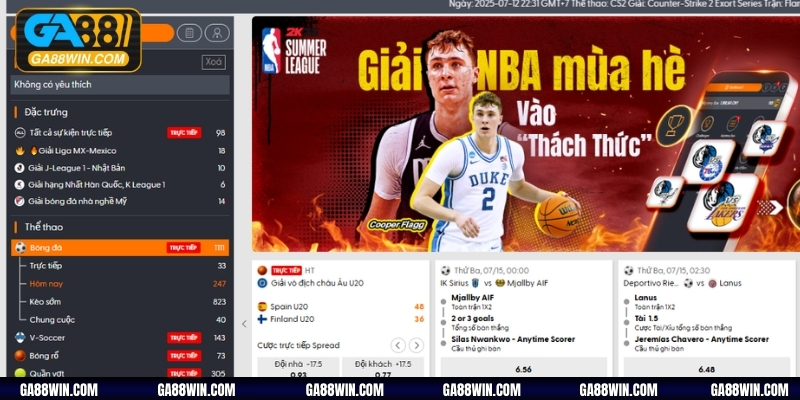
Task: Select Quần vợt tennis category
Action: (x=120, y=373)
